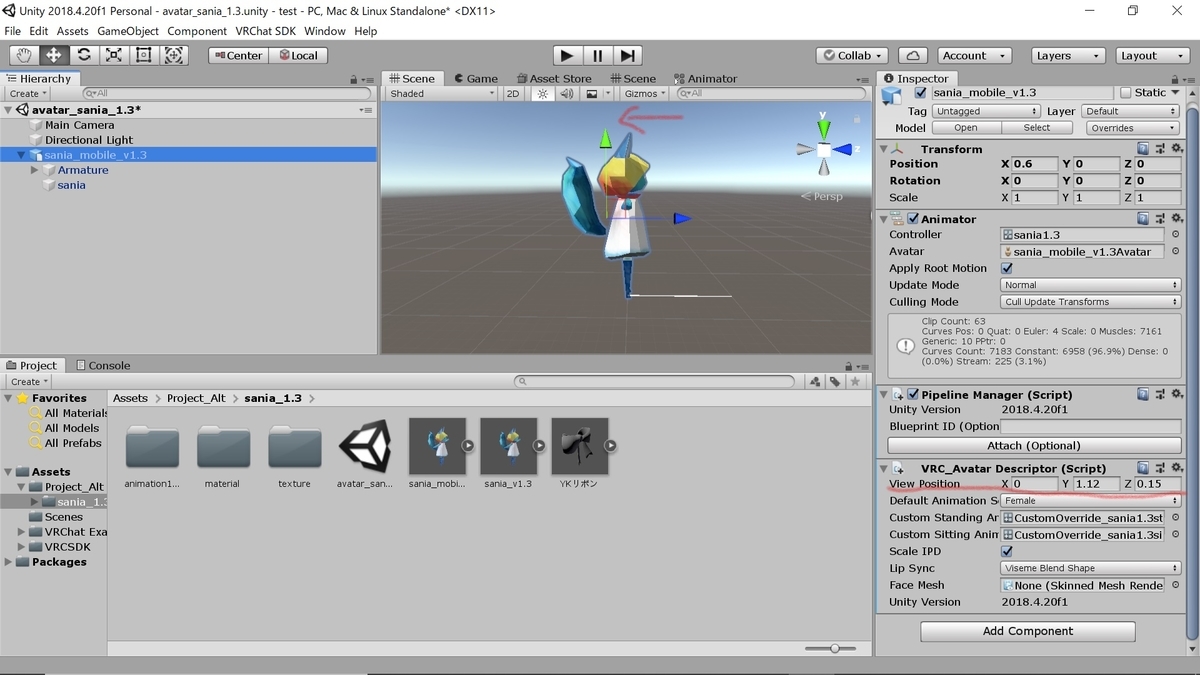The height and width of the screenshot is (675, 1200).
Task: Switch to the Asset Store tab
Action: pyautogui.click(x=555, y=78)
